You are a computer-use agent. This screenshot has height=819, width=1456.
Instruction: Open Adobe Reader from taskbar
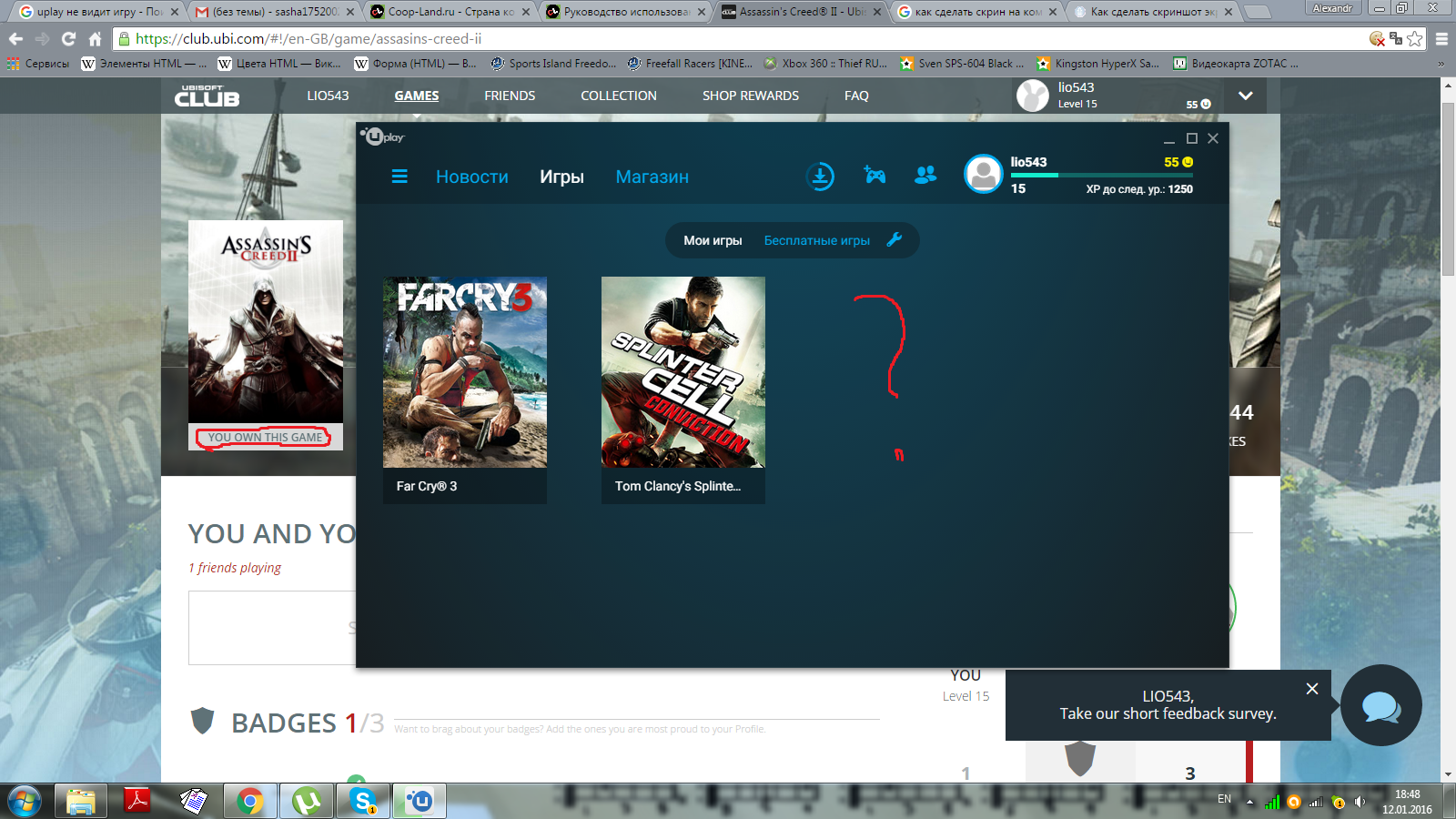coord(137,801)
